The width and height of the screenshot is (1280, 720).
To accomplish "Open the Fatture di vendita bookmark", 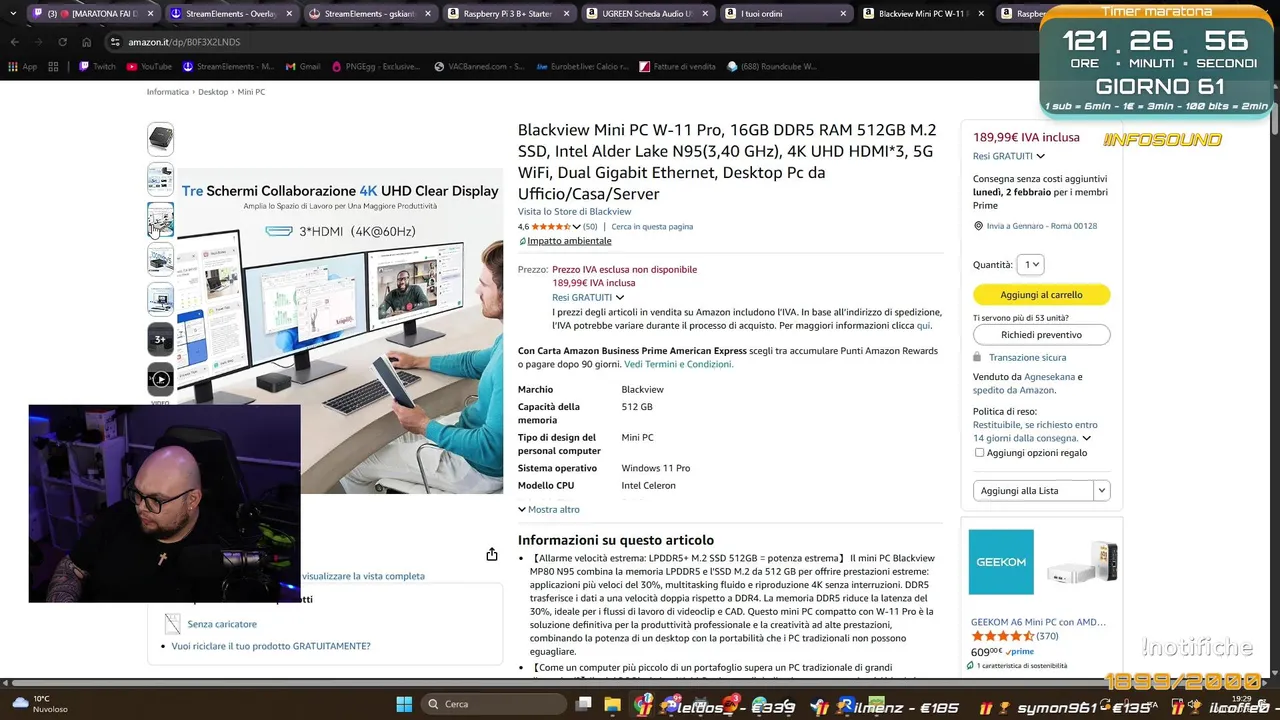I will [x=677, y=67].
